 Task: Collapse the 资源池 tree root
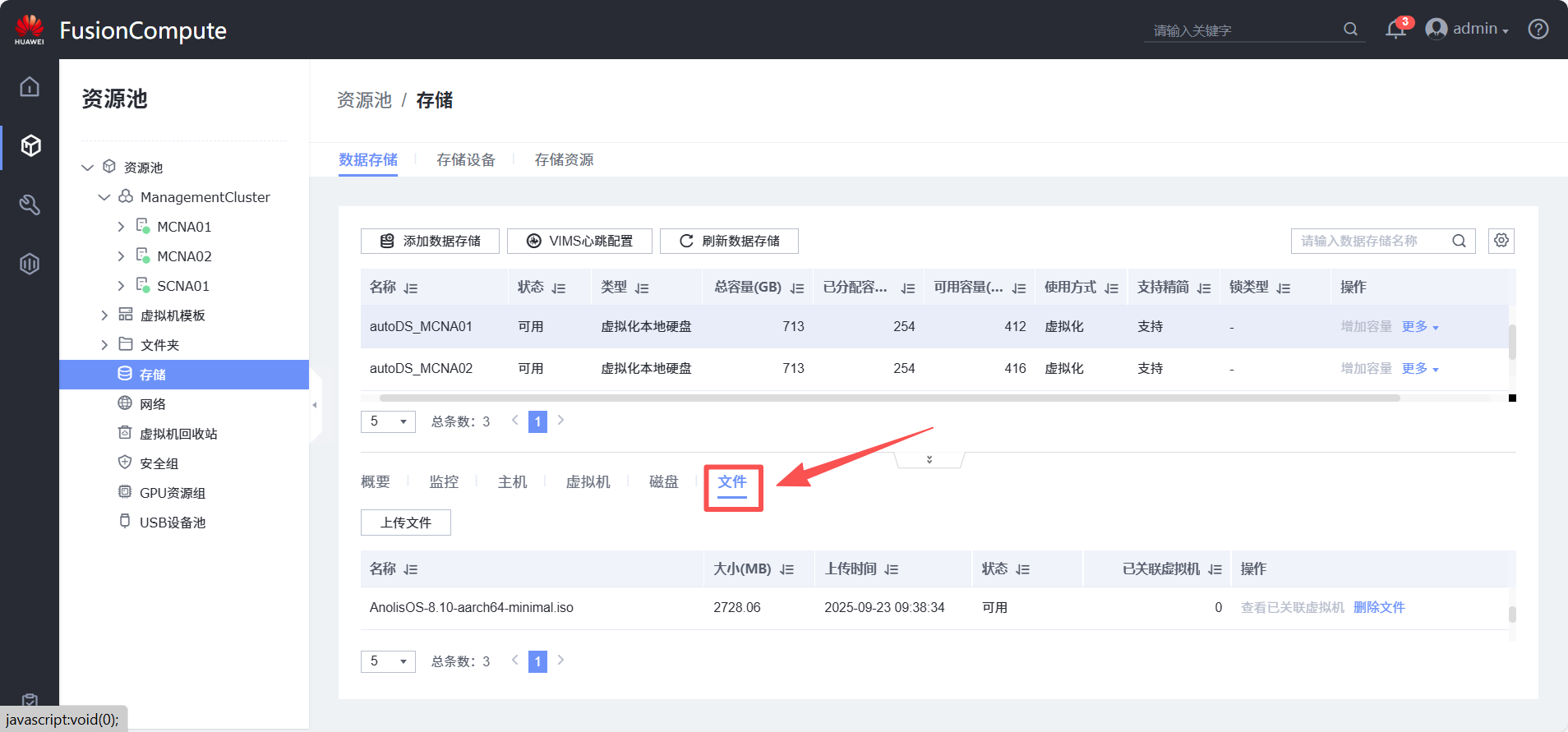click(88, 168)
